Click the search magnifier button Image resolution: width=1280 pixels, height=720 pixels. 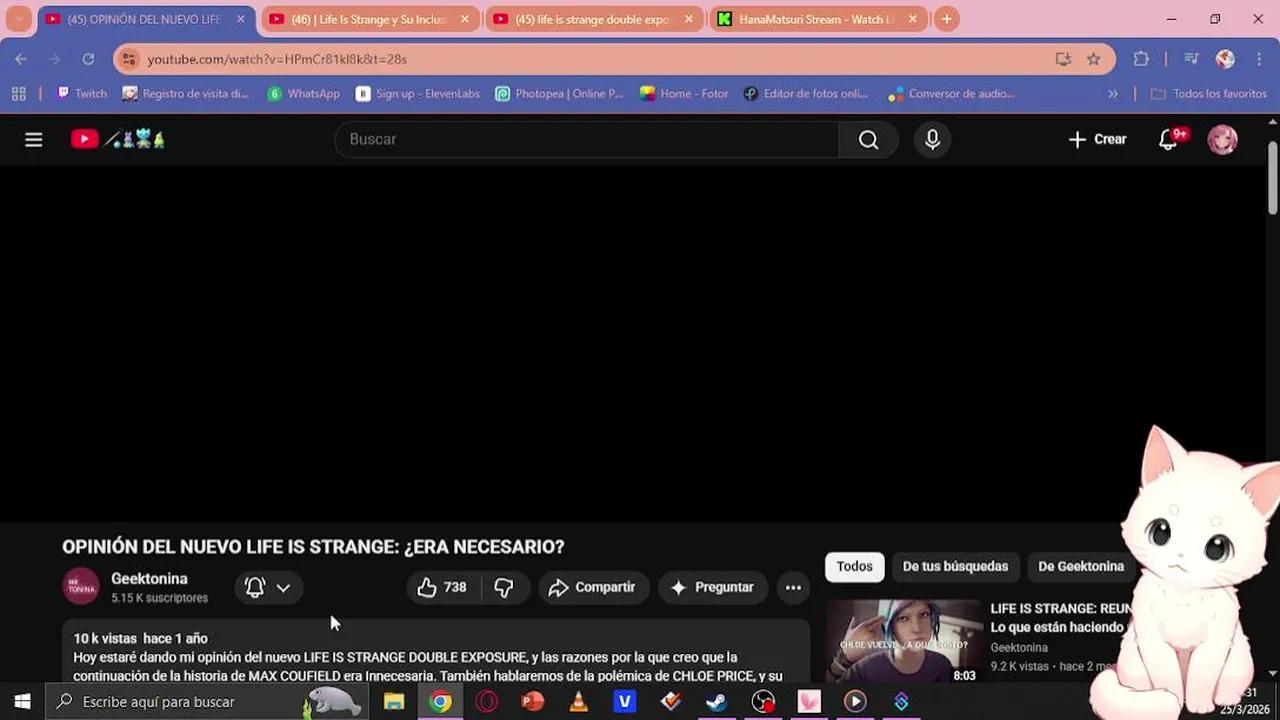pyautogui.click(x=868, y=140)
